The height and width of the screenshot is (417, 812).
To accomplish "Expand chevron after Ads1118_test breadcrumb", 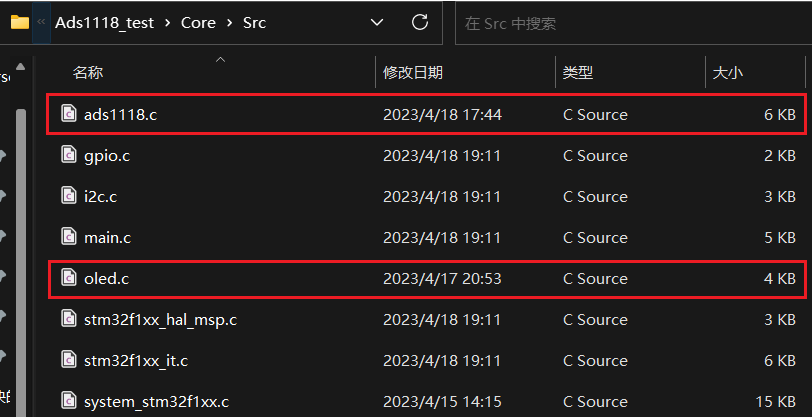I will click(168, 23).
